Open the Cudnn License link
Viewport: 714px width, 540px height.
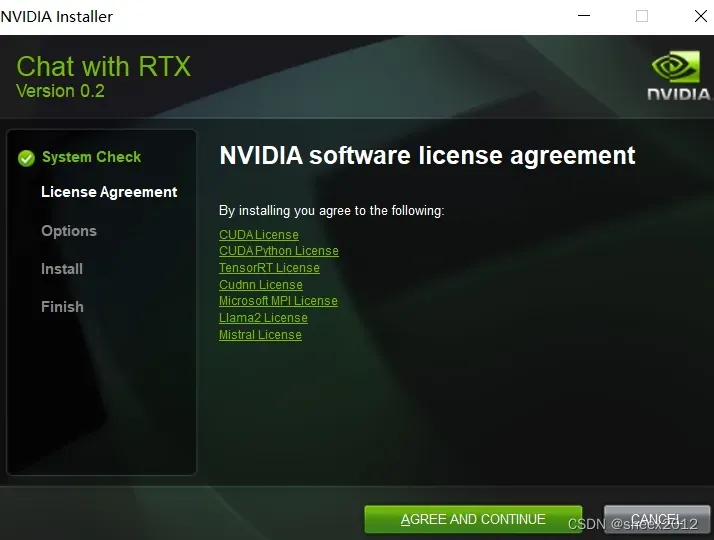pyautogui.click(x=260, y=285)
